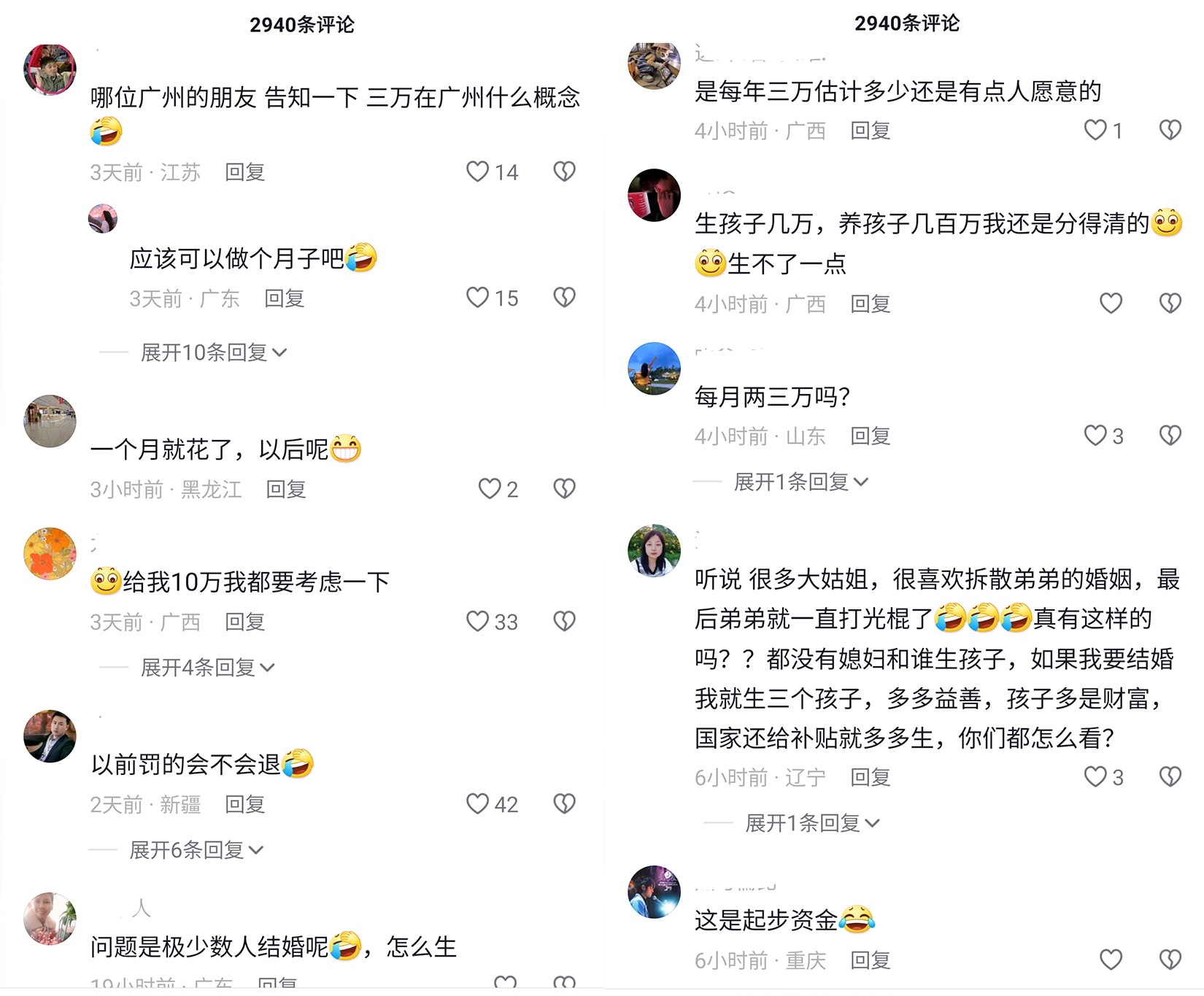Expand 展开10条回复
Image resolution: width=1204 pixels, height=996 pixels.
[x=213, y=352]
